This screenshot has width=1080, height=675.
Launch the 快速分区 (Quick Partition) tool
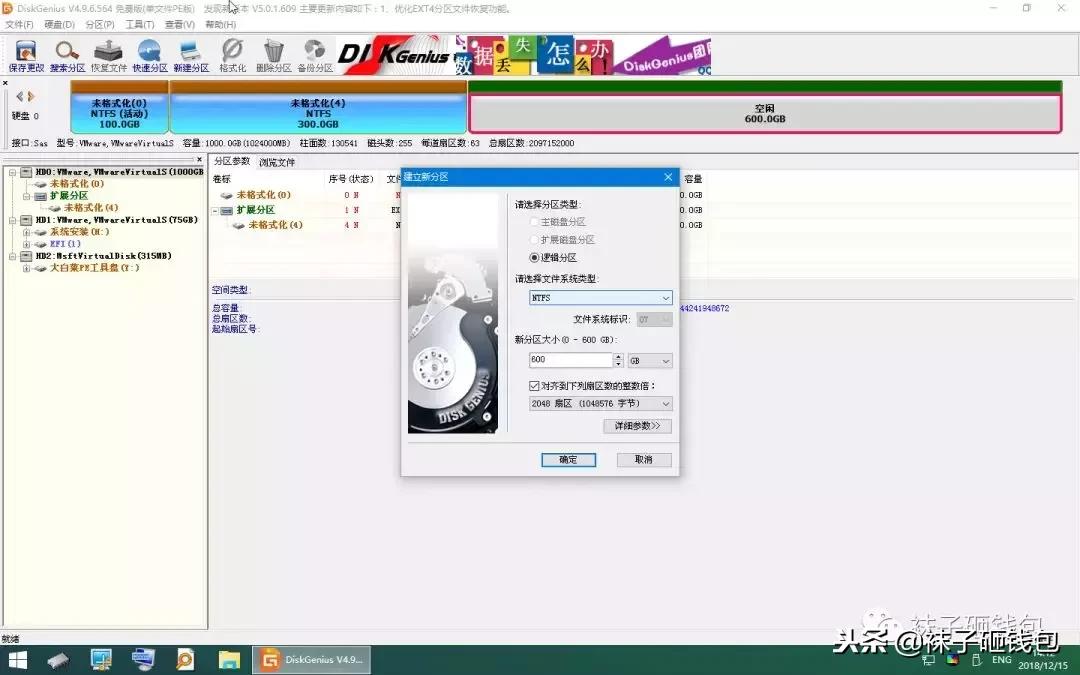[x=150, y=55]
